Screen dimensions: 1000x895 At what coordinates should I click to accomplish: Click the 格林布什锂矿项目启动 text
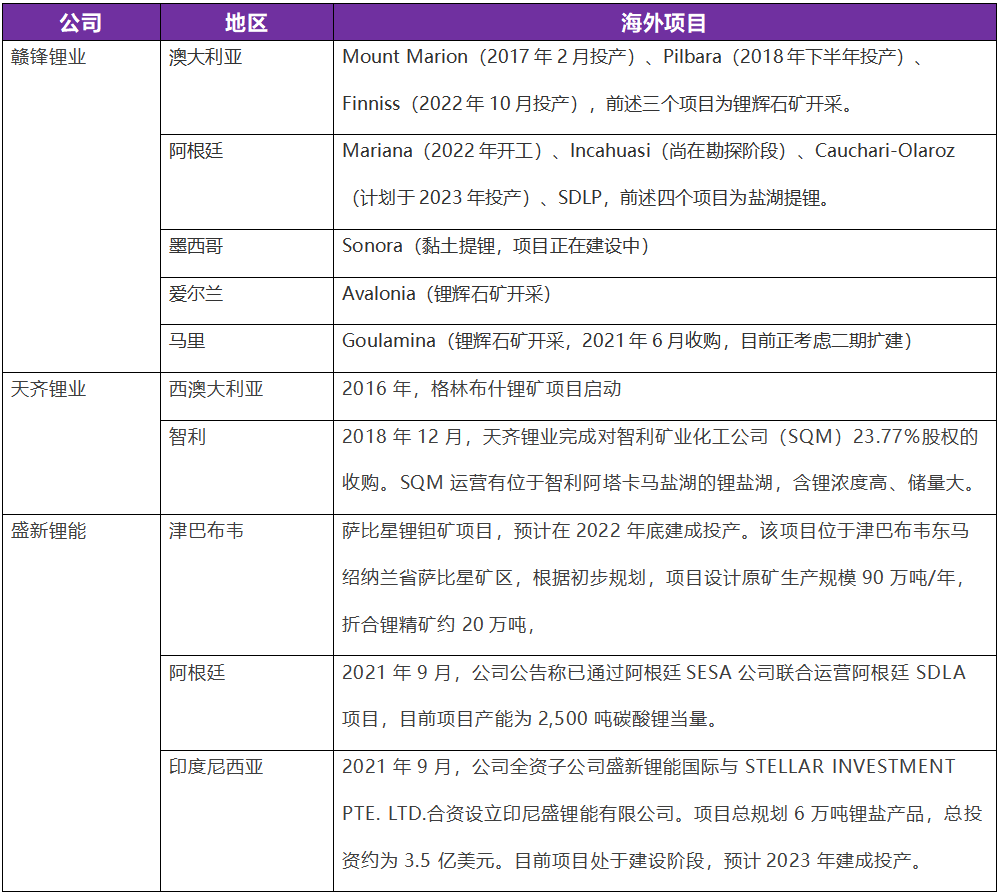coord(482,388)
